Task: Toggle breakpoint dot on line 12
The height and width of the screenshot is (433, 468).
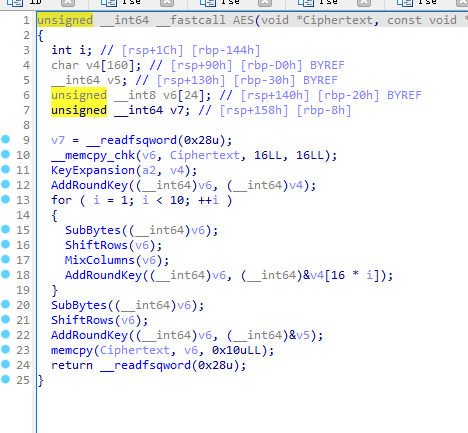Action: 6,184
